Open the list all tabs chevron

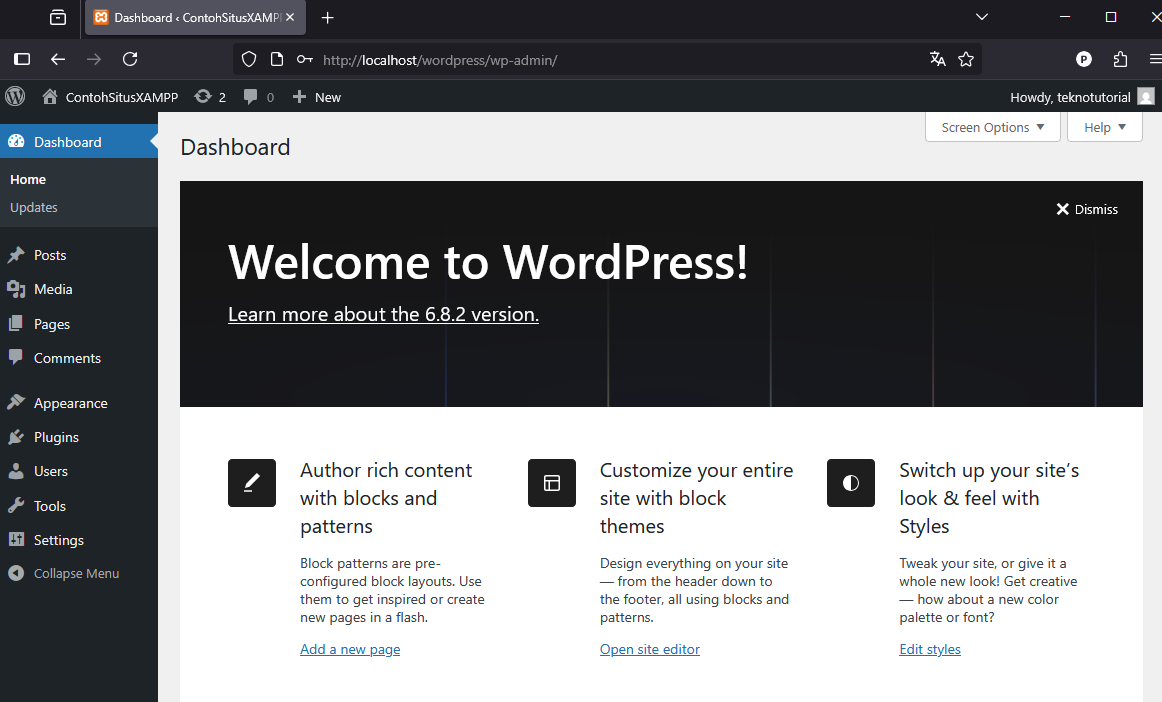click(x=982, y=16)
